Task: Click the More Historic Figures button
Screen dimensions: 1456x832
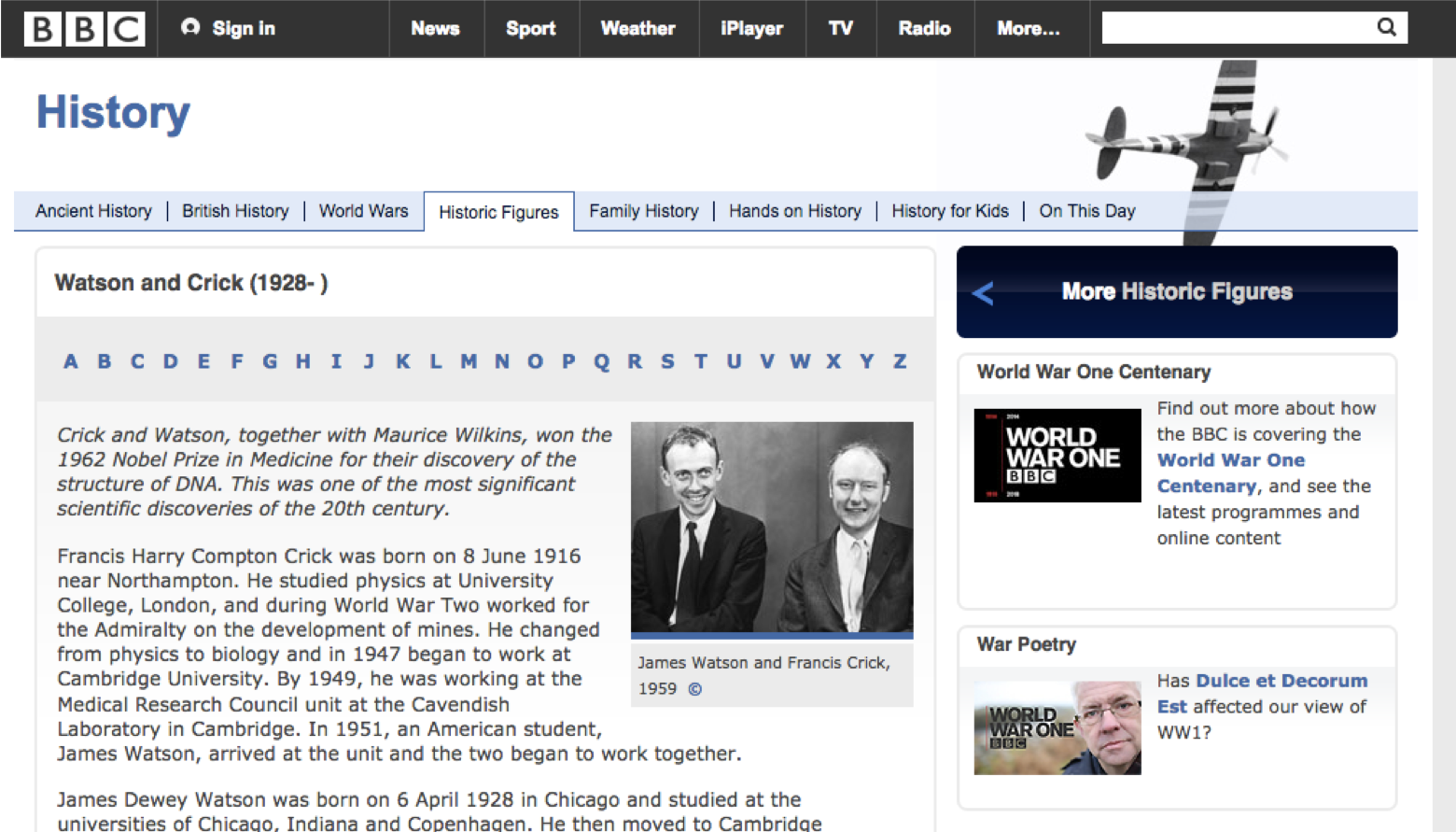Action: click(1177, 292)
